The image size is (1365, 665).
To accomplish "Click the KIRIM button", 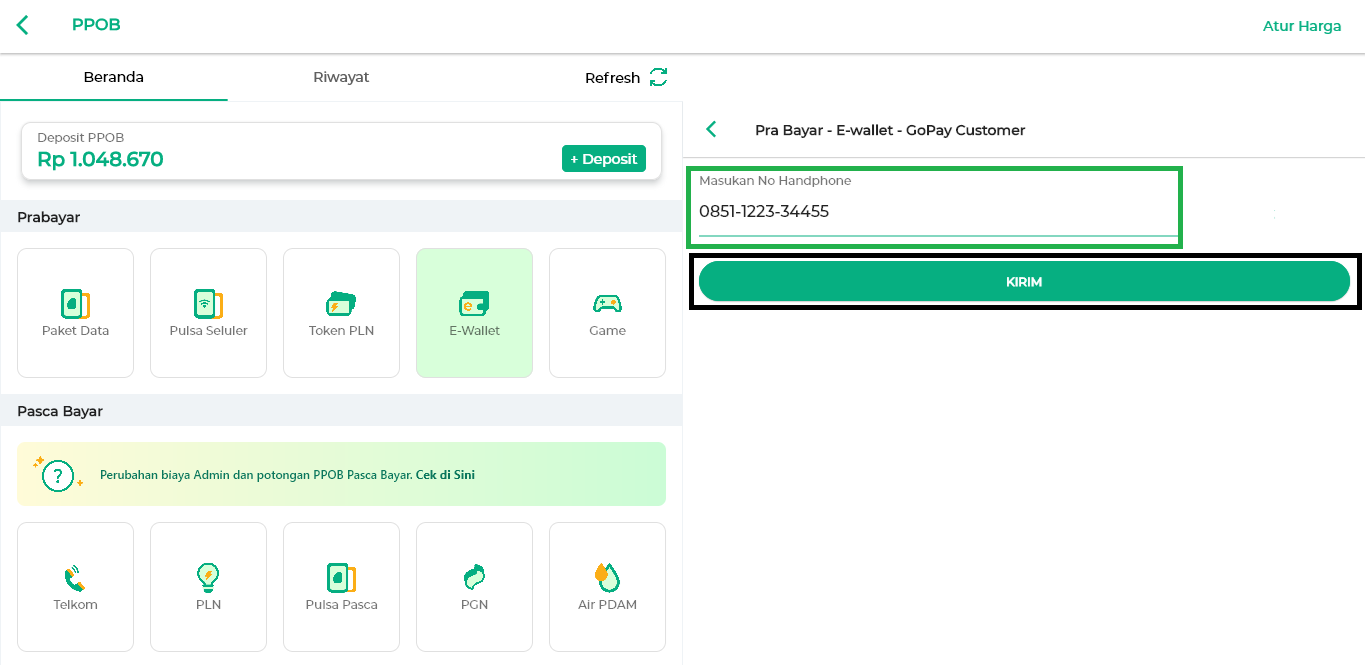I will [x=1024, y=282].
